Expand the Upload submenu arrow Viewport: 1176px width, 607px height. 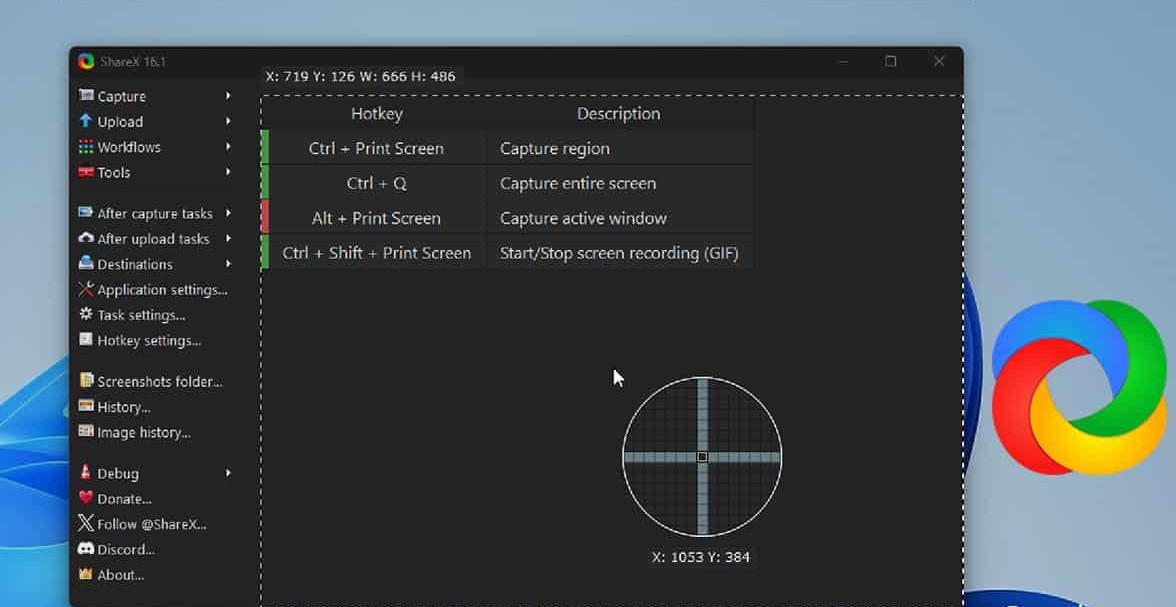click(x=228, y=121)
